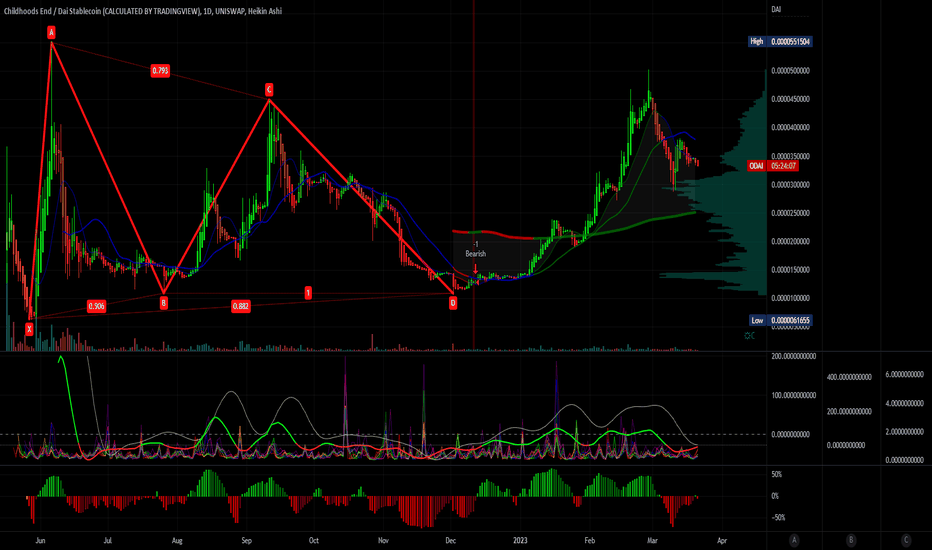Click the Jul date label
Image resolution: width=932 pixels, height=550 pixels.
coord(108,540)
